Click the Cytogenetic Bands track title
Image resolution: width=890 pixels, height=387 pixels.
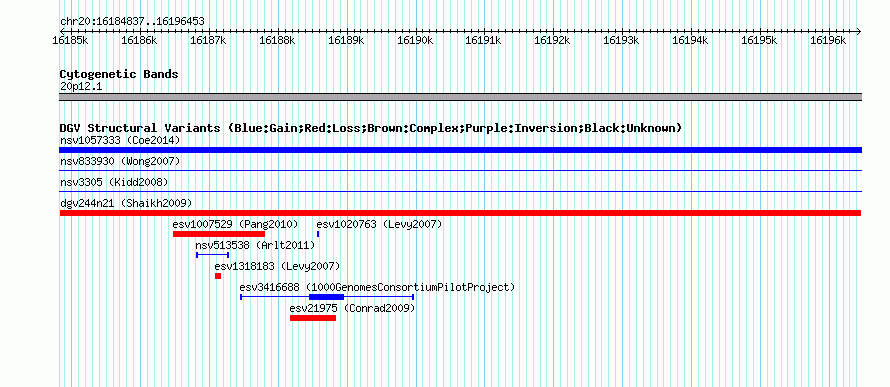click(x=119, y=74)
